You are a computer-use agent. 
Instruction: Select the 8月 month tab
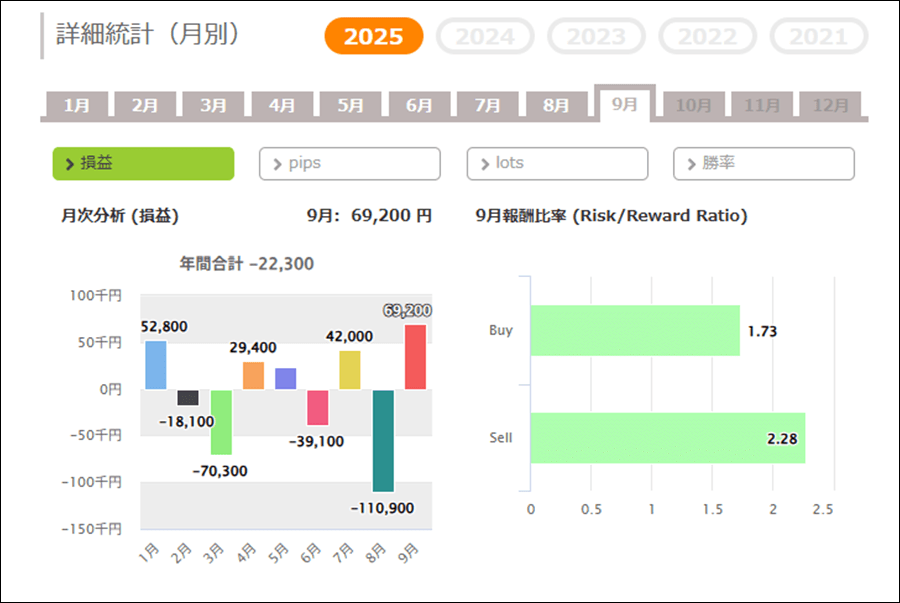point(556,105)
